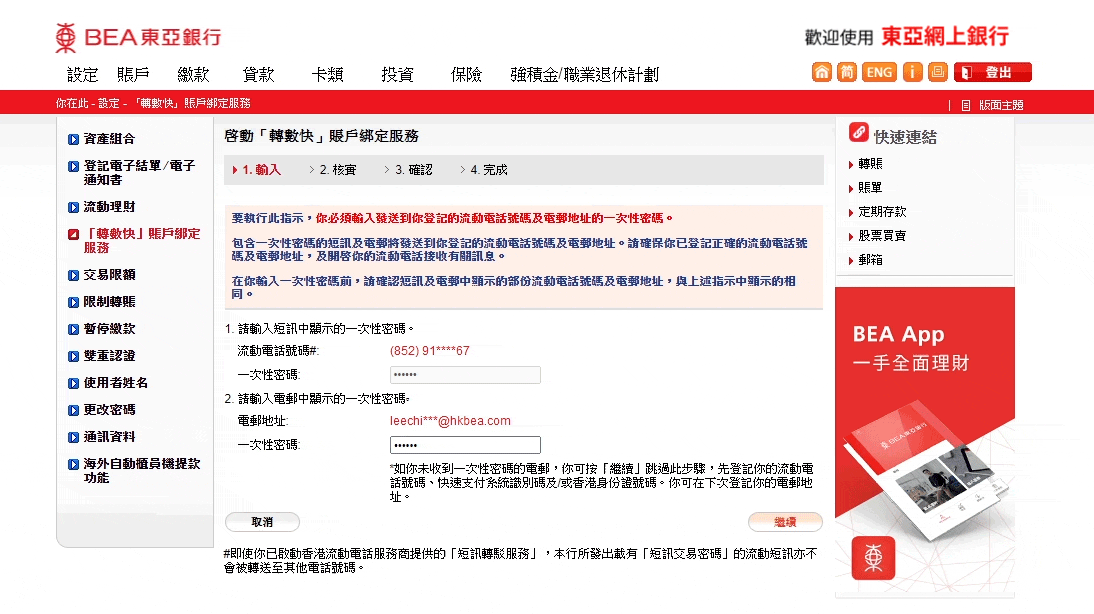The image size is (1094, 614).
Task: Click step '1. 輸入' in the progress bar
Action: [262, 170]
